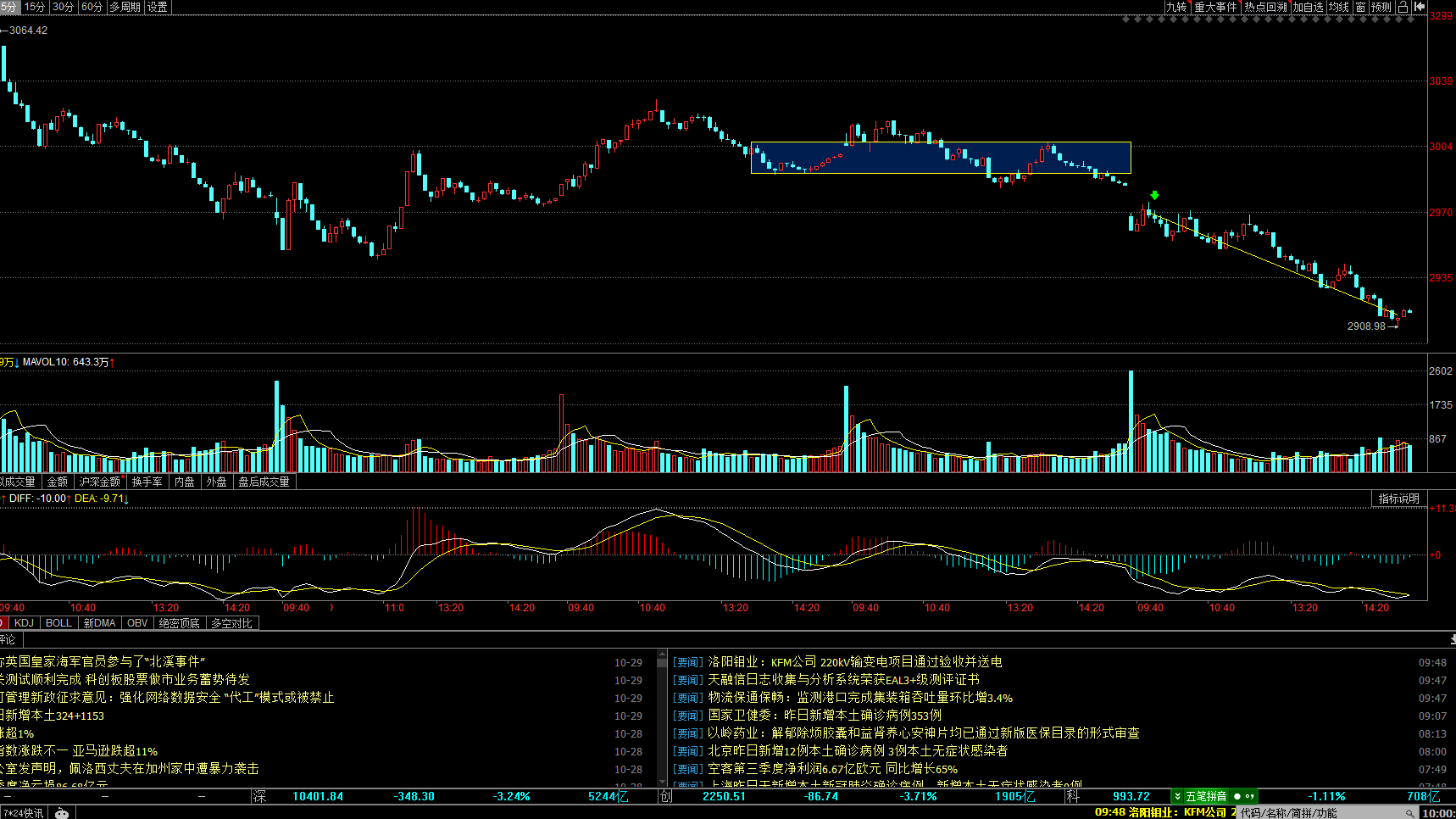The image size is (1456, 819).
Task: Switch indicator to BOLL
Action: 58,623
